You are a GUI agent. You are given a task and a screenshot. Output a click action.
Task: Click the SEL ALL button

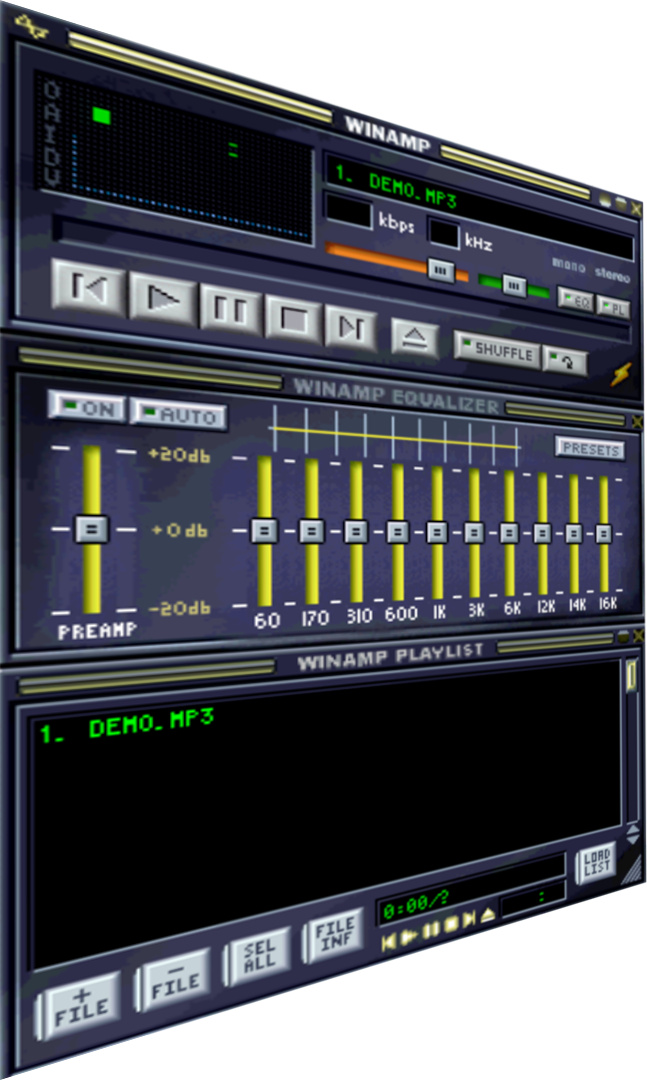[258, 957]
